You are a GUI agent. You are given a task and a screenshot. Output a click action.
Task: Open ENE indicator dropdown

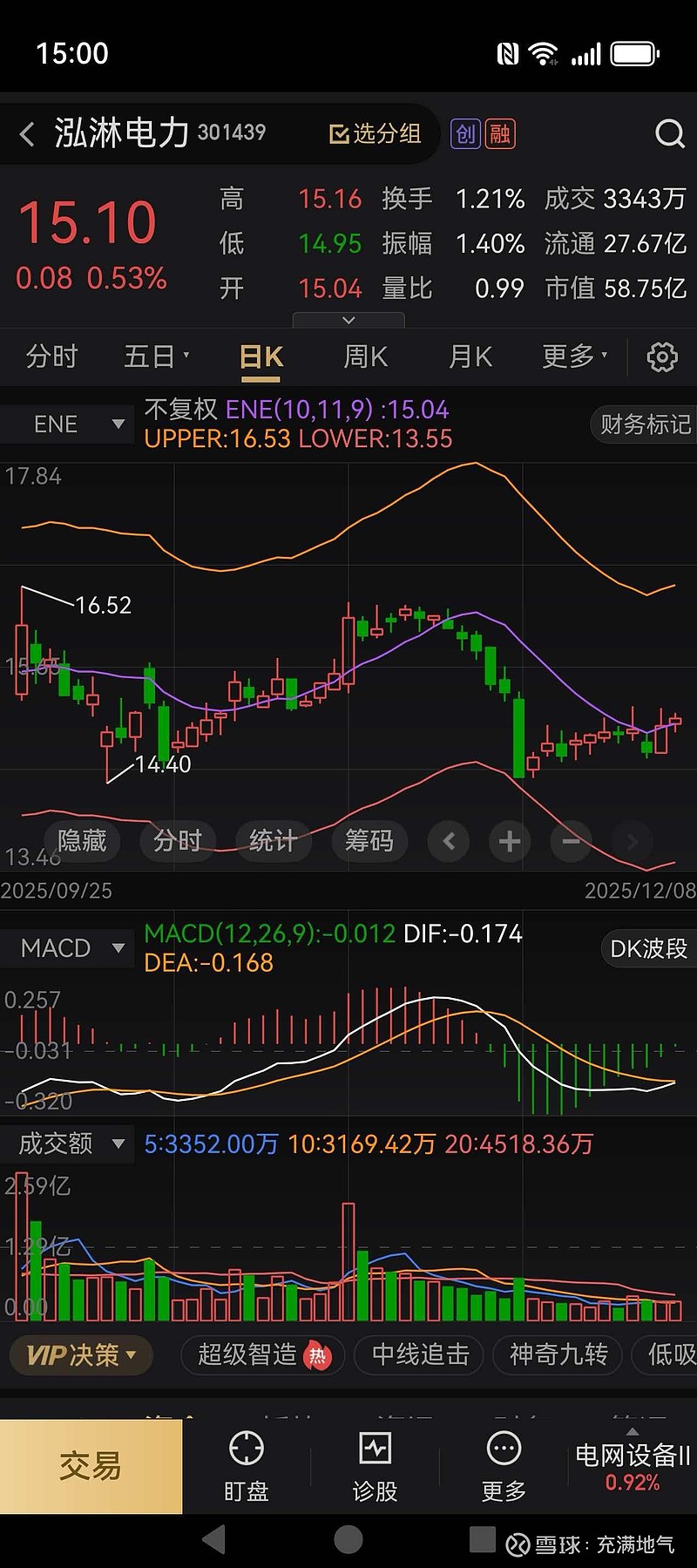click(x=68, y=424)
